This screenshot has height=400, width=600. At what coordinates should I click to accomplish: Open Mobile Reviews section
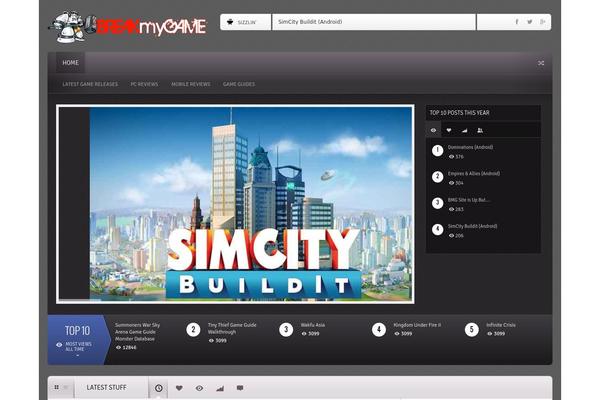coord(191,84)
